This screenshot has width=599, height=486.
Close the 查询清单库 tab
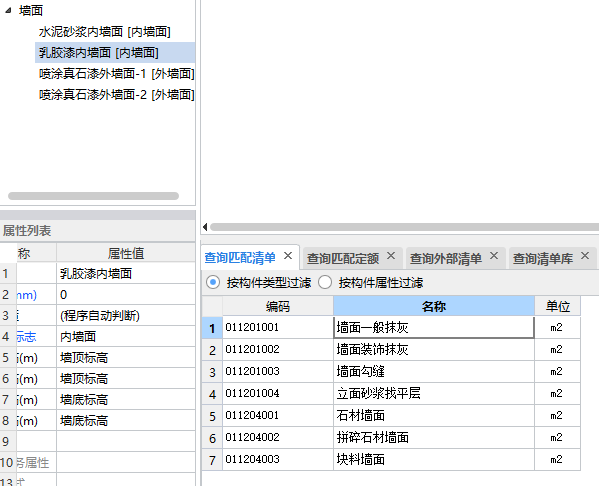585,256
